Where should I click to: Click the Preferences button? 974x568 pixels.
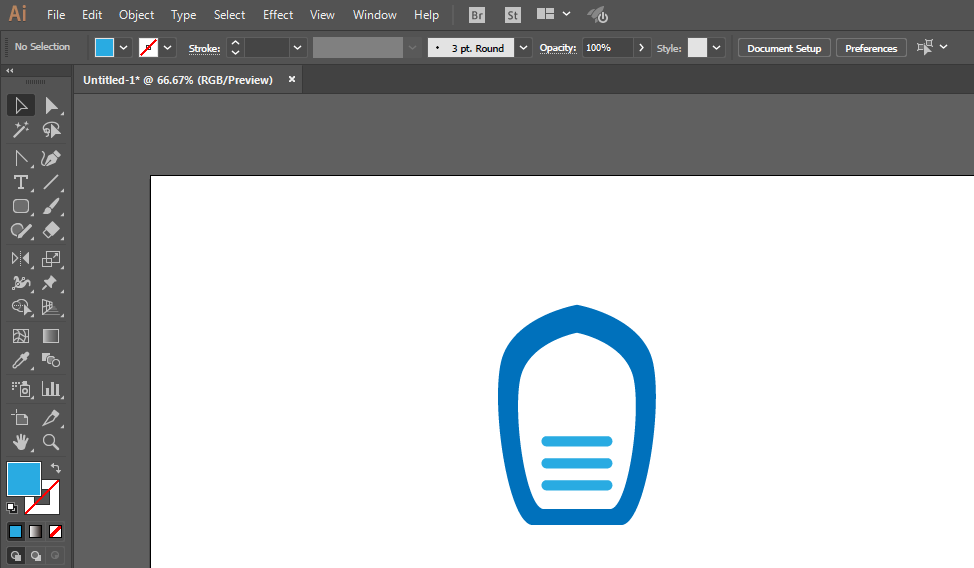871,48
